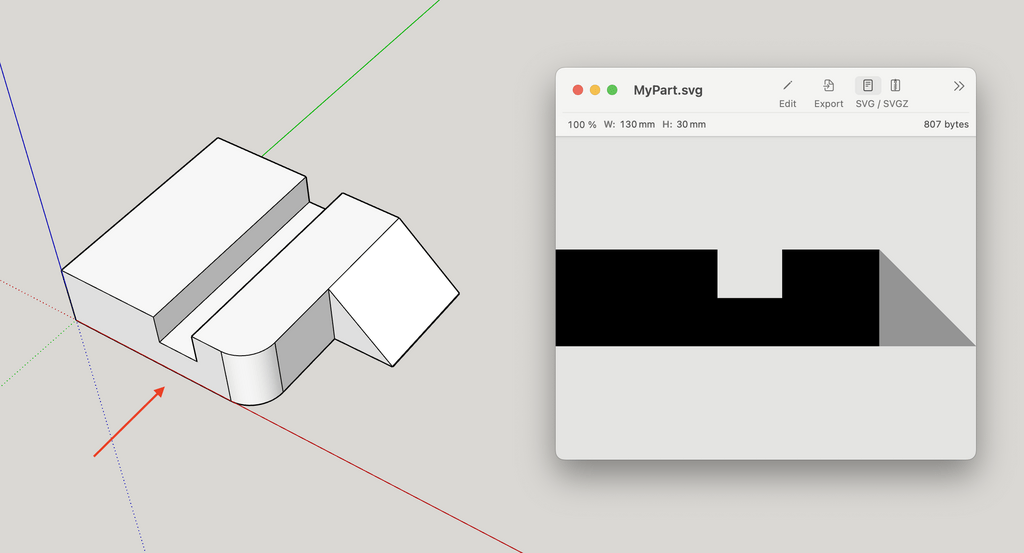1024x553 pixels.
Task: Click the W: 130 mm width readout
Action: coord(629,124)
